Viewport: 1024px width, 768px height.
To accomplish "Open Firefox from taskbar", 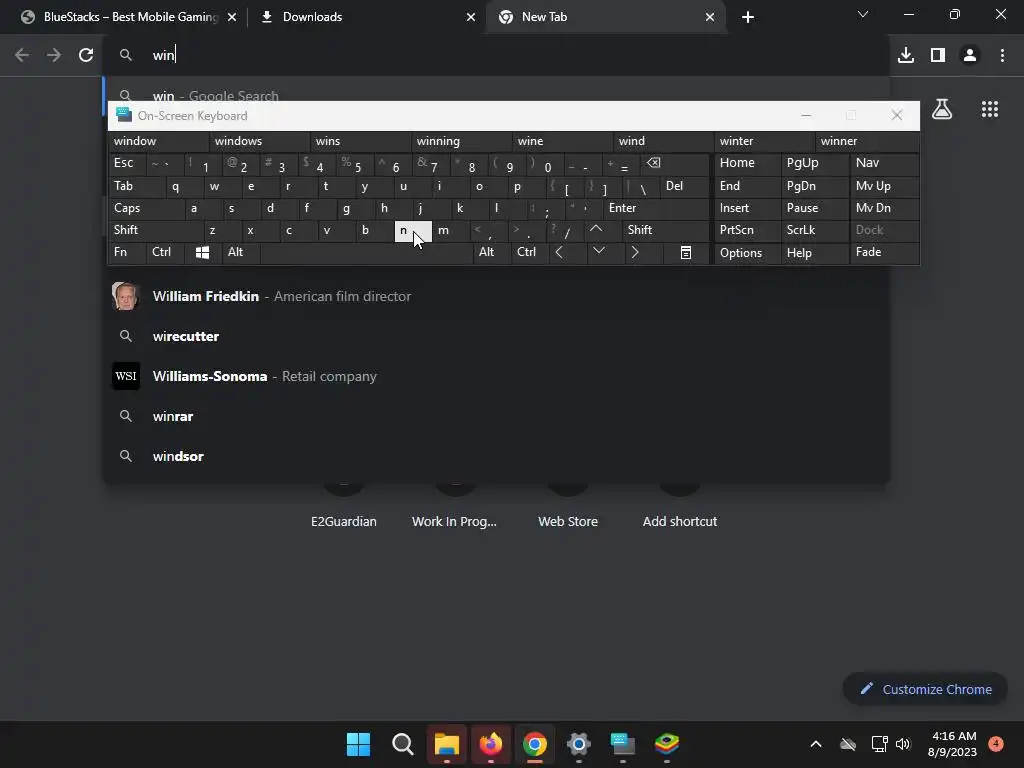I will coord(490,744).
